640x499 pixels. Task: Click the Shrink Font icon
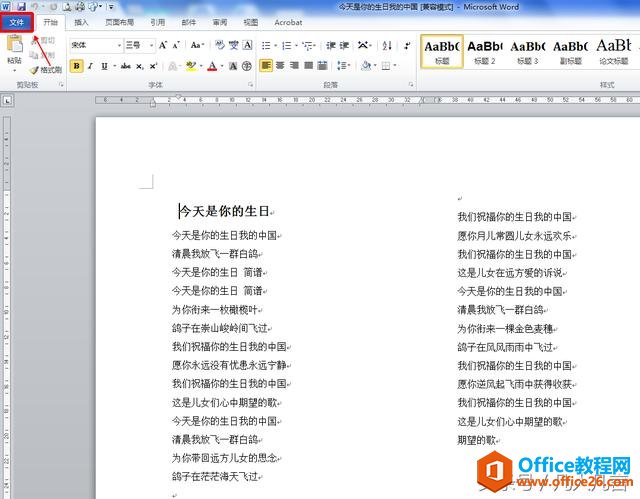click(x=176, y=45)
